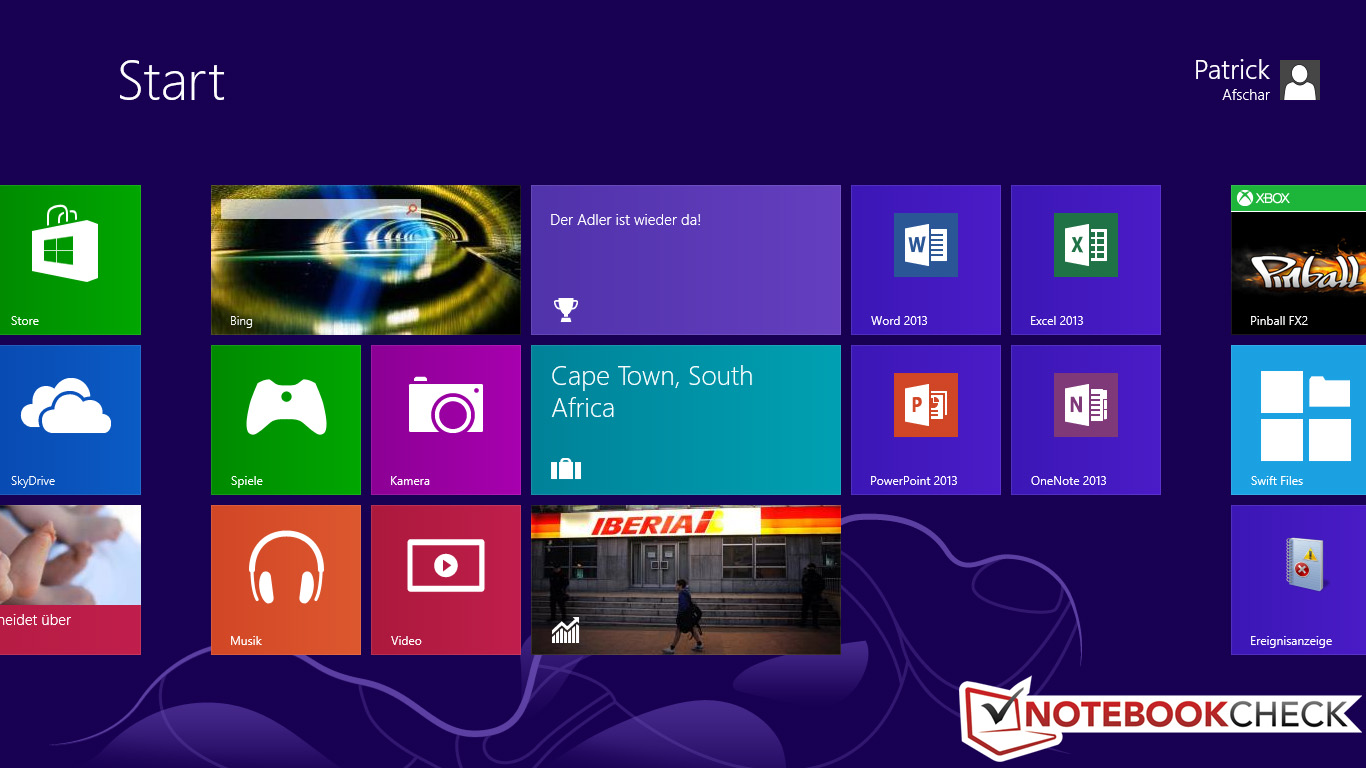1366x768 pixels.
Task: Open the partially visible baby photo news tile
Action: pyautogui.click(x=70, y=579)
